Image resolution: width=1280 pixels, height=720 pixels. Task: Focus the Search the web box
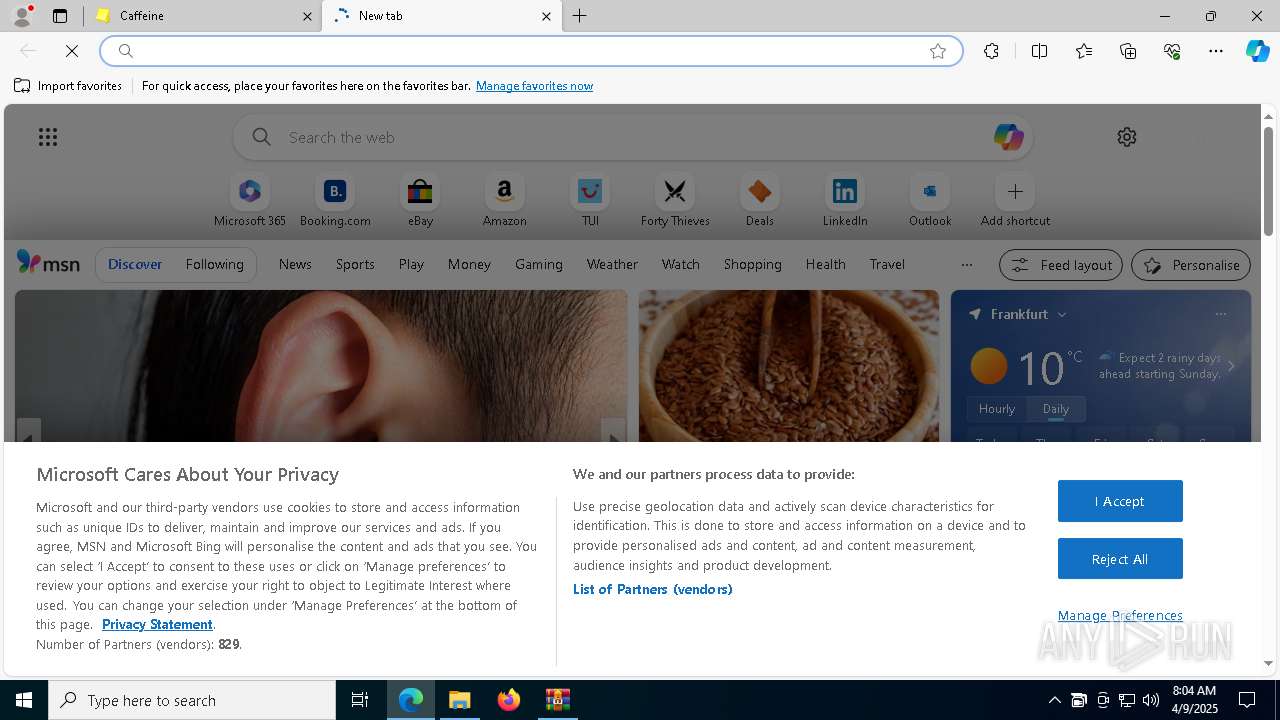tap(633, 137)
